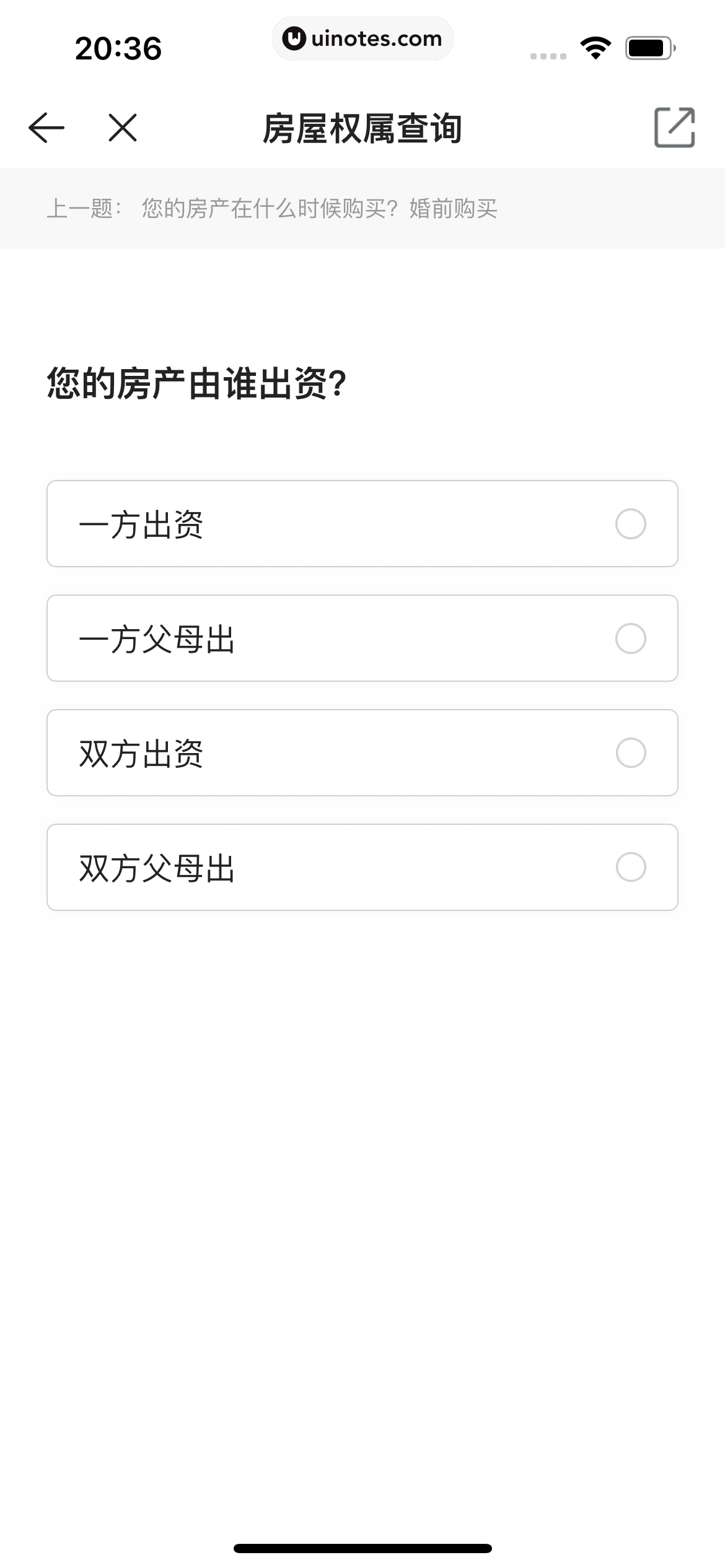Tap the 一方出资 option label

point(141,525)
